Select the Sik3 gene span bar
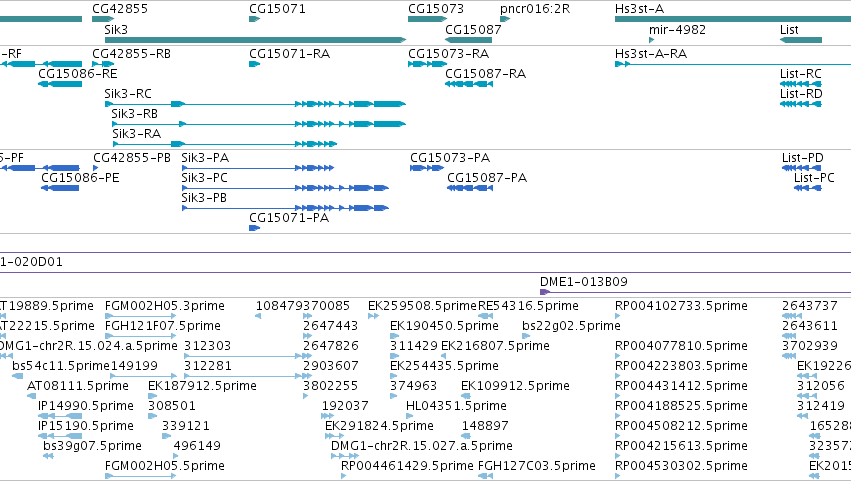851x481 pixels. click(x=255, y=40)
